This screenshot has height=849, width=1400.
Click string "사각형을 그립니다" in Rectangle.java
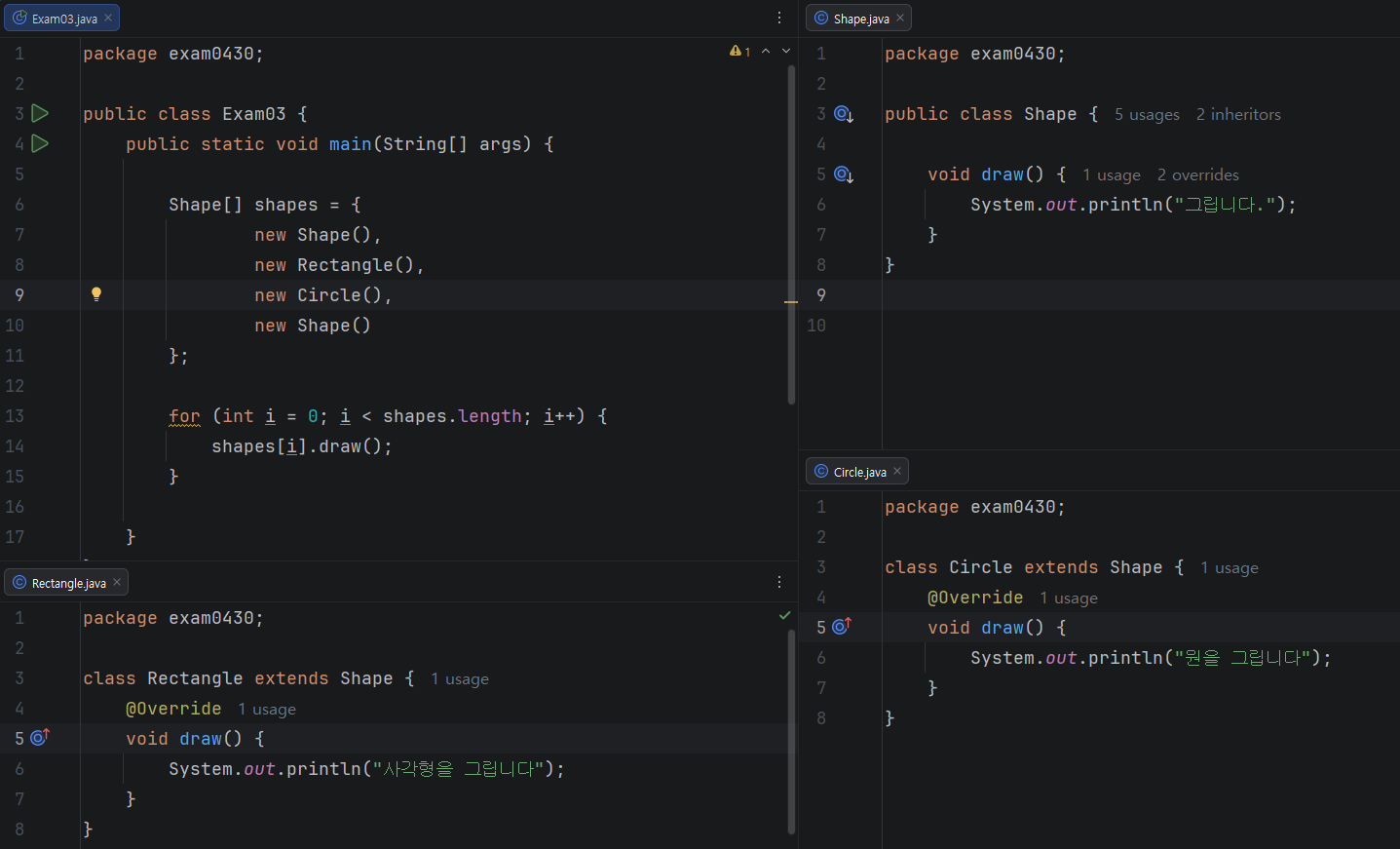click(x=459, y=769)
